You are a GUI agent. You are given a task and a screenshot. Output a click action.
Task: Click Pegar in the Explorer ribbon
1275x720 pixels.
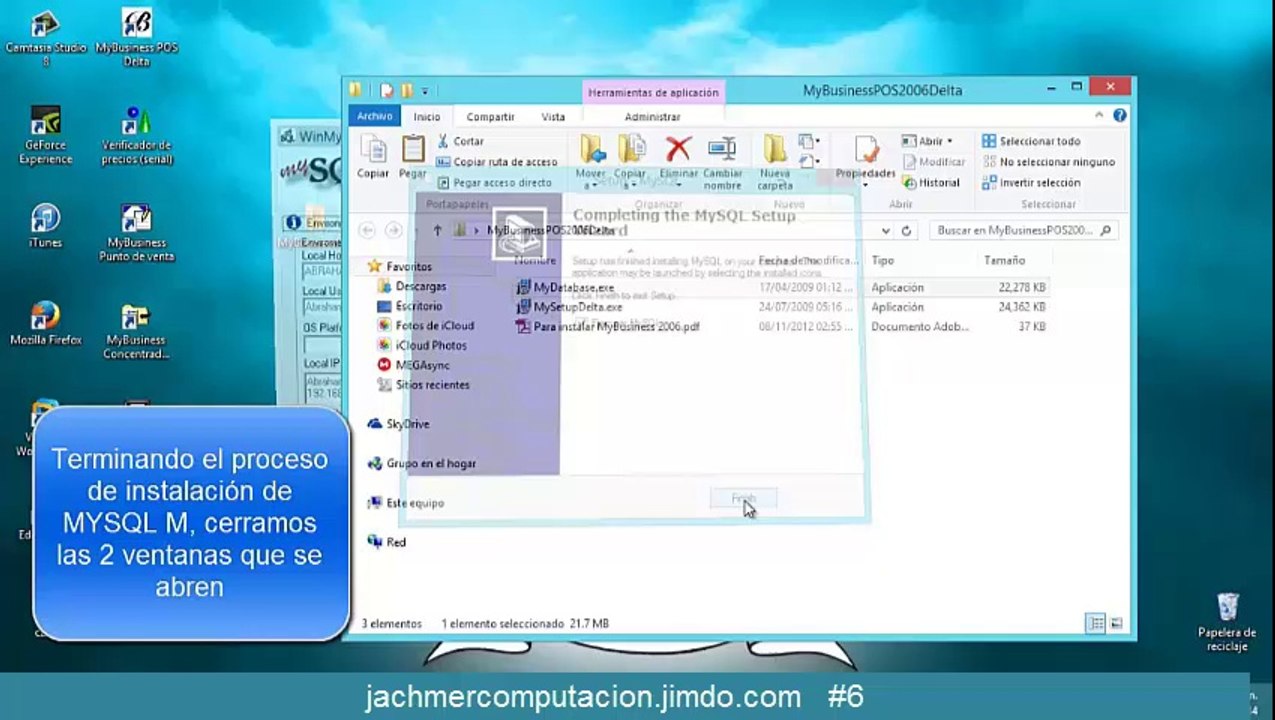413,157
